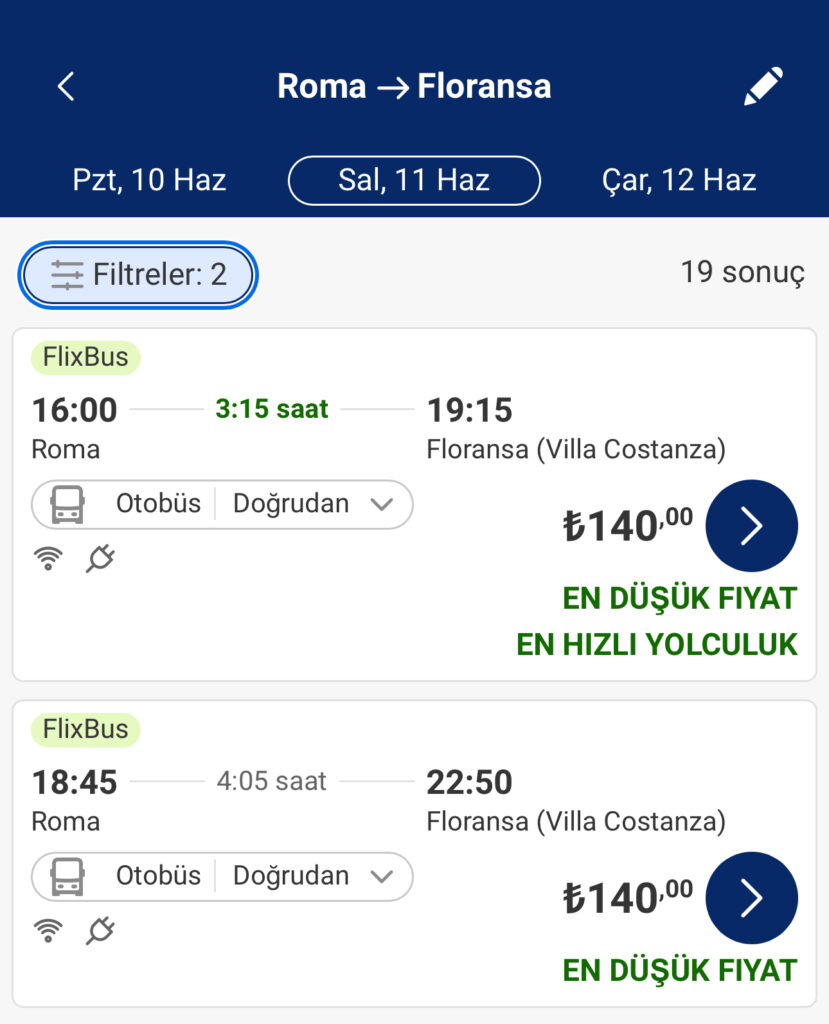Tap Wi-Fi icon on the 16:00 trip
The height and width of the screenshot is (1024, 829).
tap(48, 559)
